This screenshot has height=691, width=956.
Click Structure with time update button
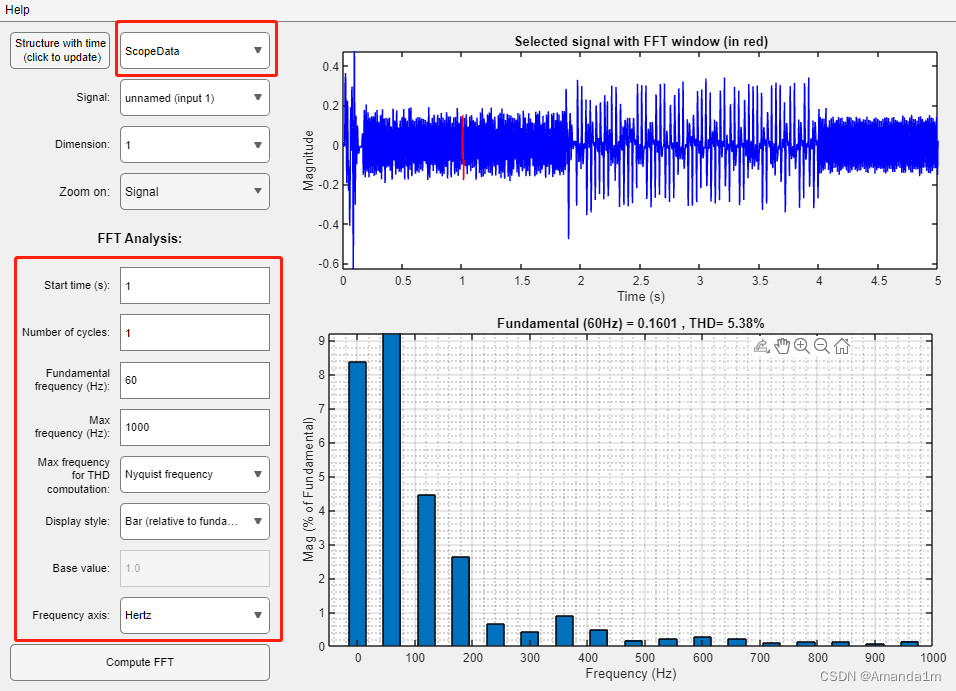pyautogui.click(x=60, y=51)
